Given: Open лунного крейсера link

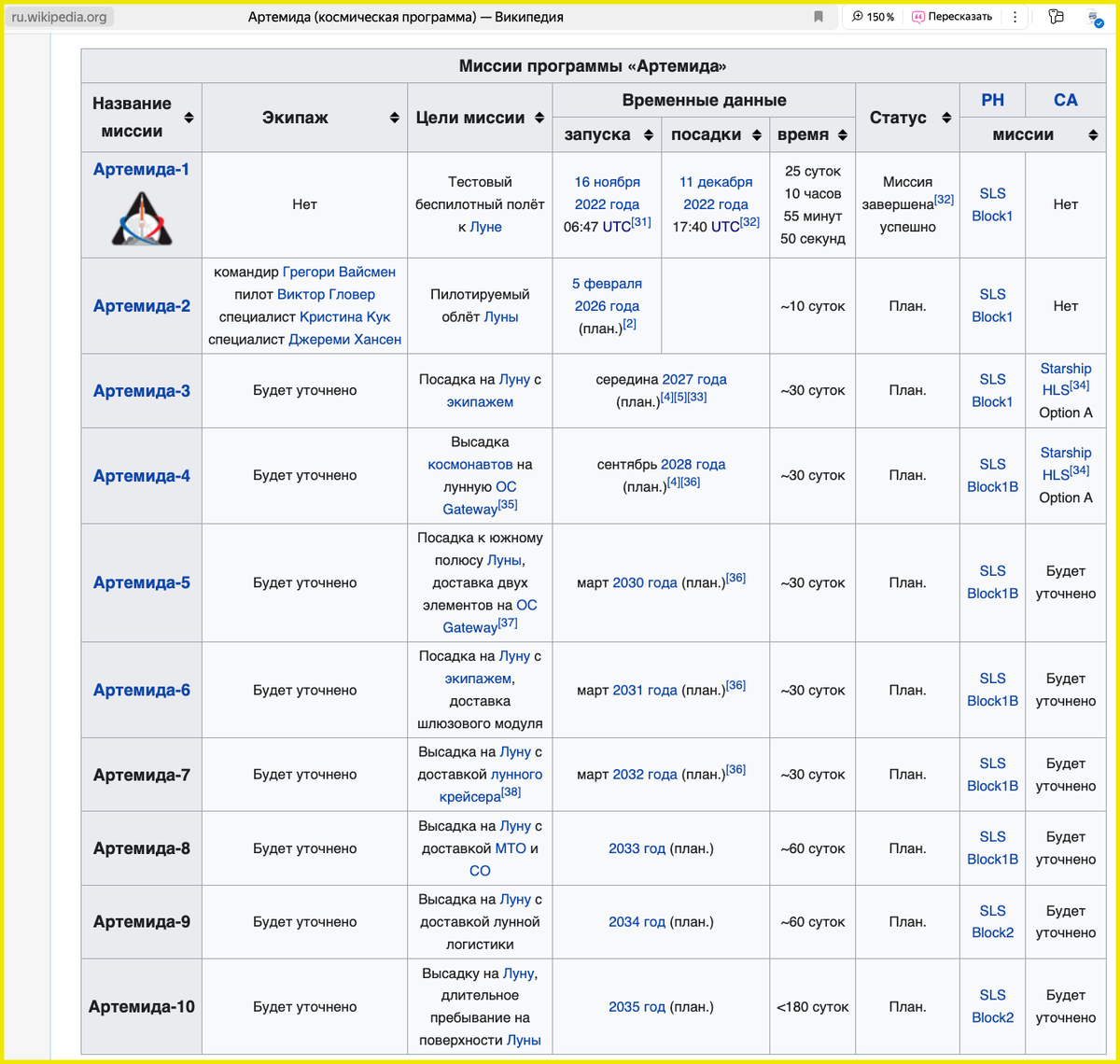Looking at the screenshot, I should point(491,785).
